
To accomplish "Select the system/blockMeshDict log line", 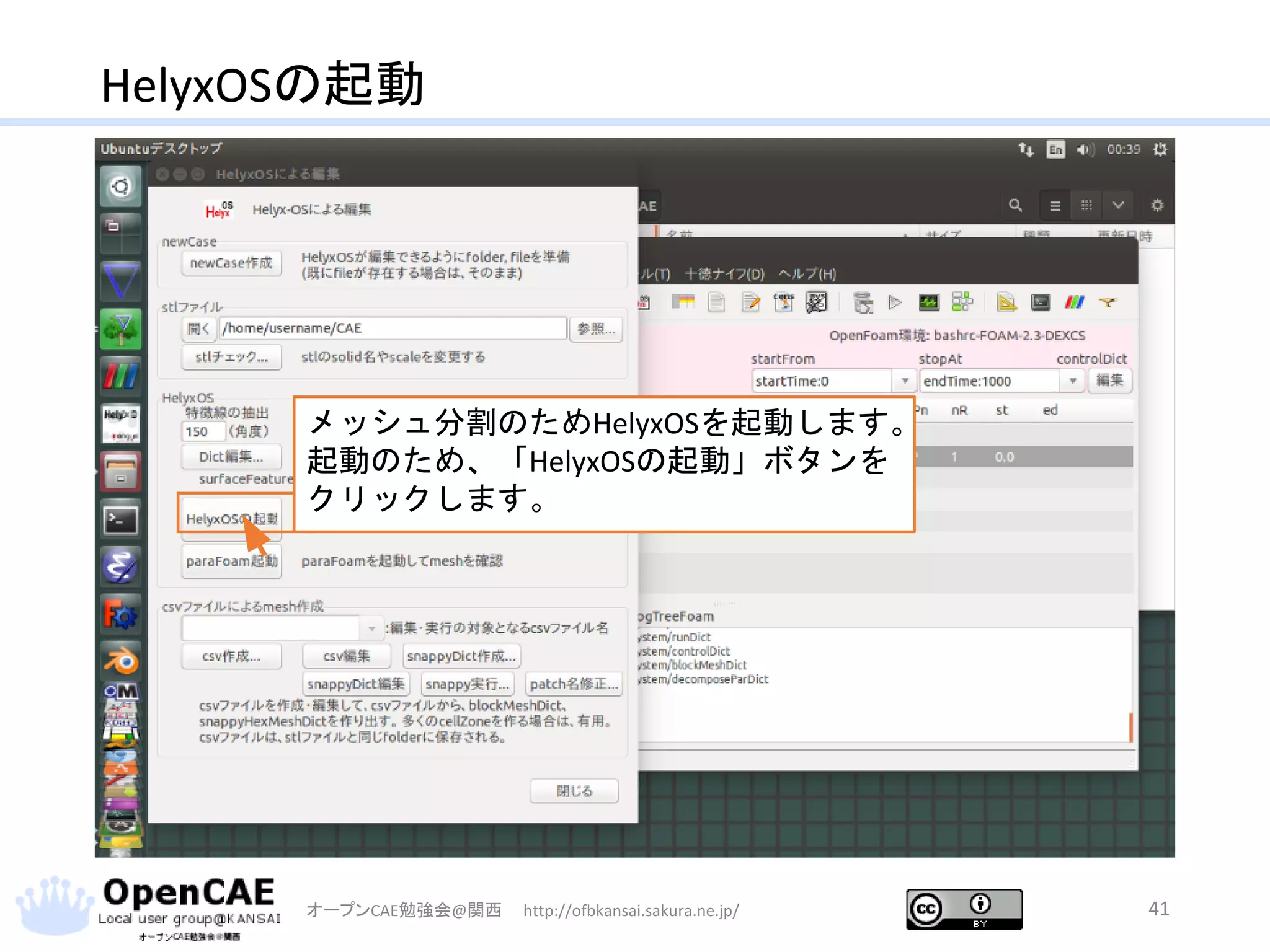I will [x=693, y=665].
